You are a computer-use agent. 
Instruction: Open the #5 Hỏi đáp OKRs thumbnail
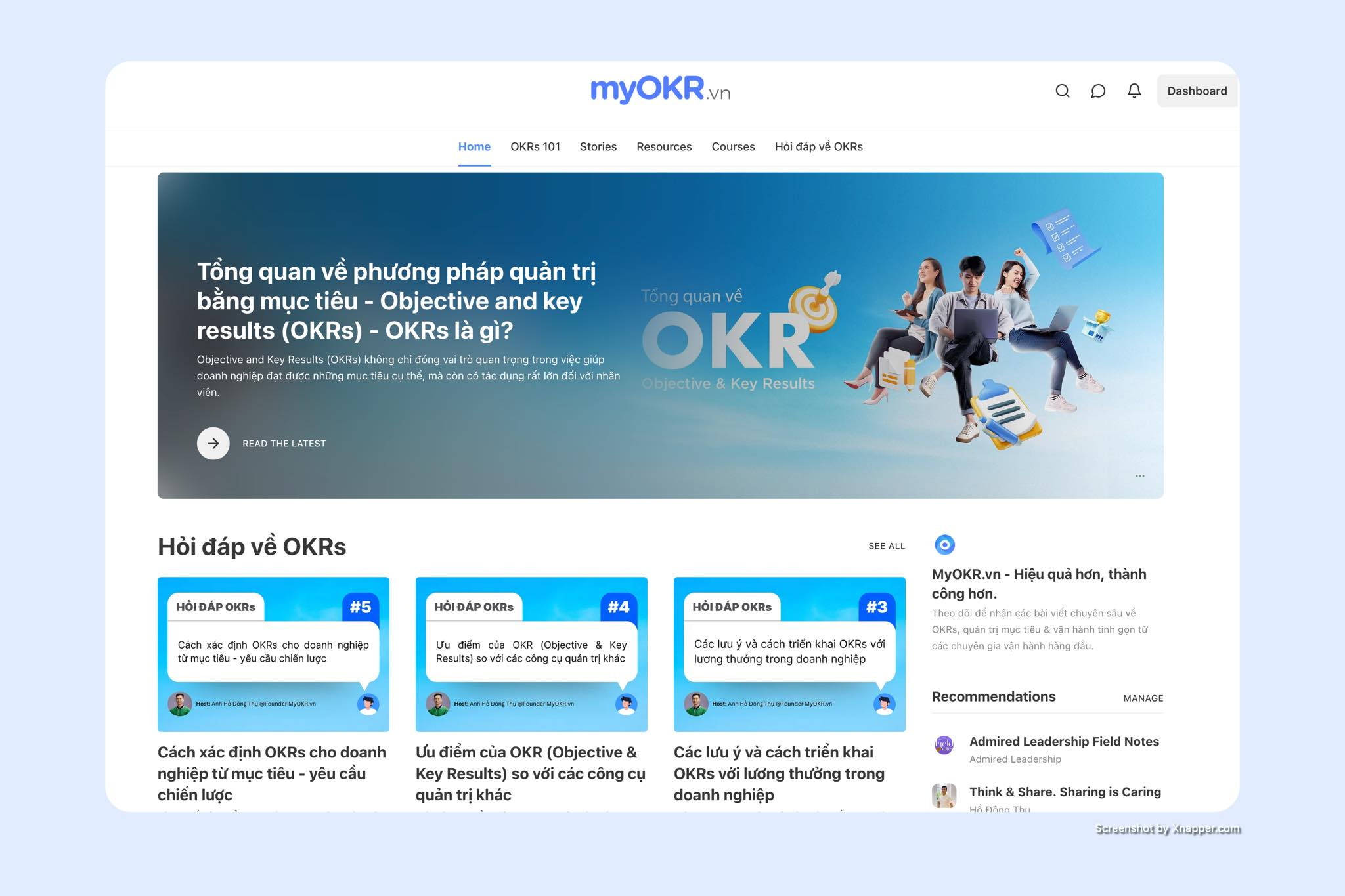click(x=273, y=654)
